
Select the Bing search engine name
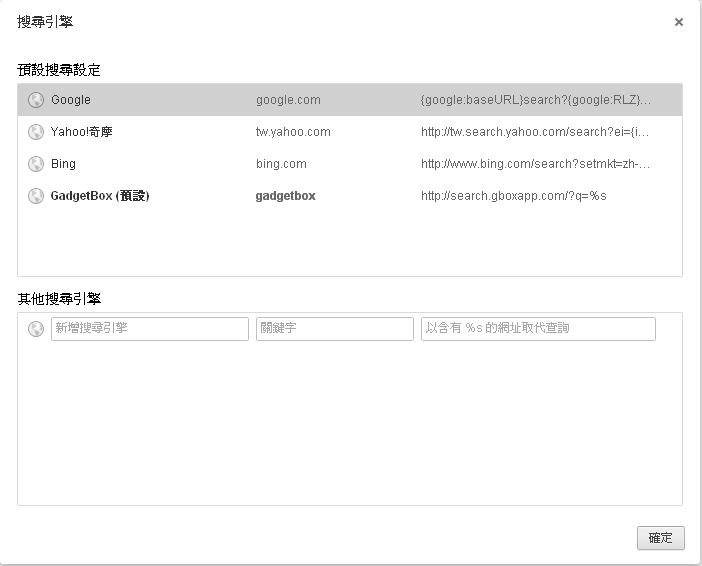click(x=63, y=164)
